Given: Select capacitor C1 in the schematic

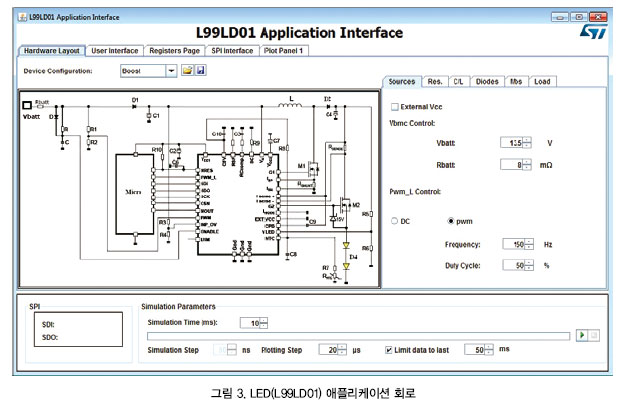Looking at the screenshot, I should [x=149, y=116].
